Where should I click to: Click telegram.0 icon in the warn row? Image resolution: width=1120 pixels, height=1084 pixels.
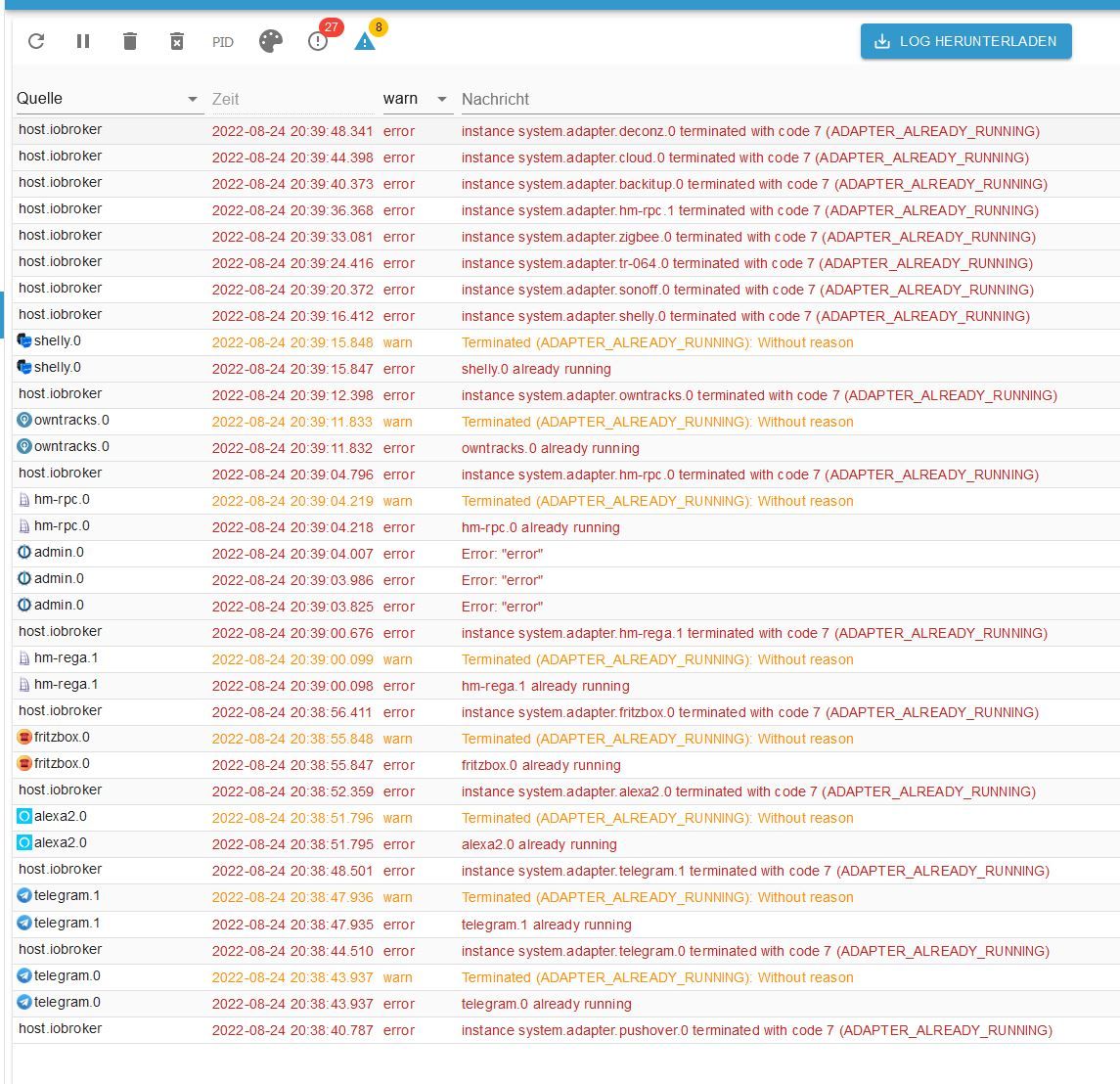pyautogui.click(x=24, y=975)
